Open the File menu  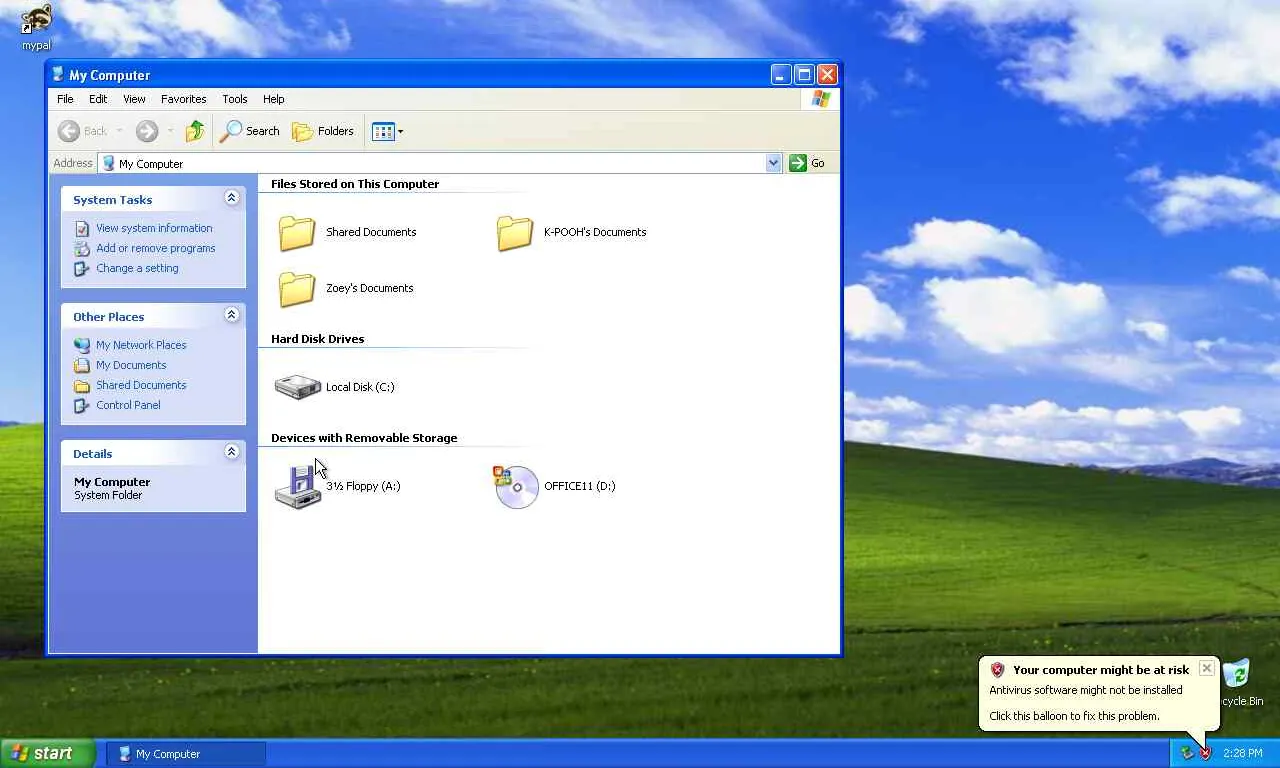tap(65, 99)
